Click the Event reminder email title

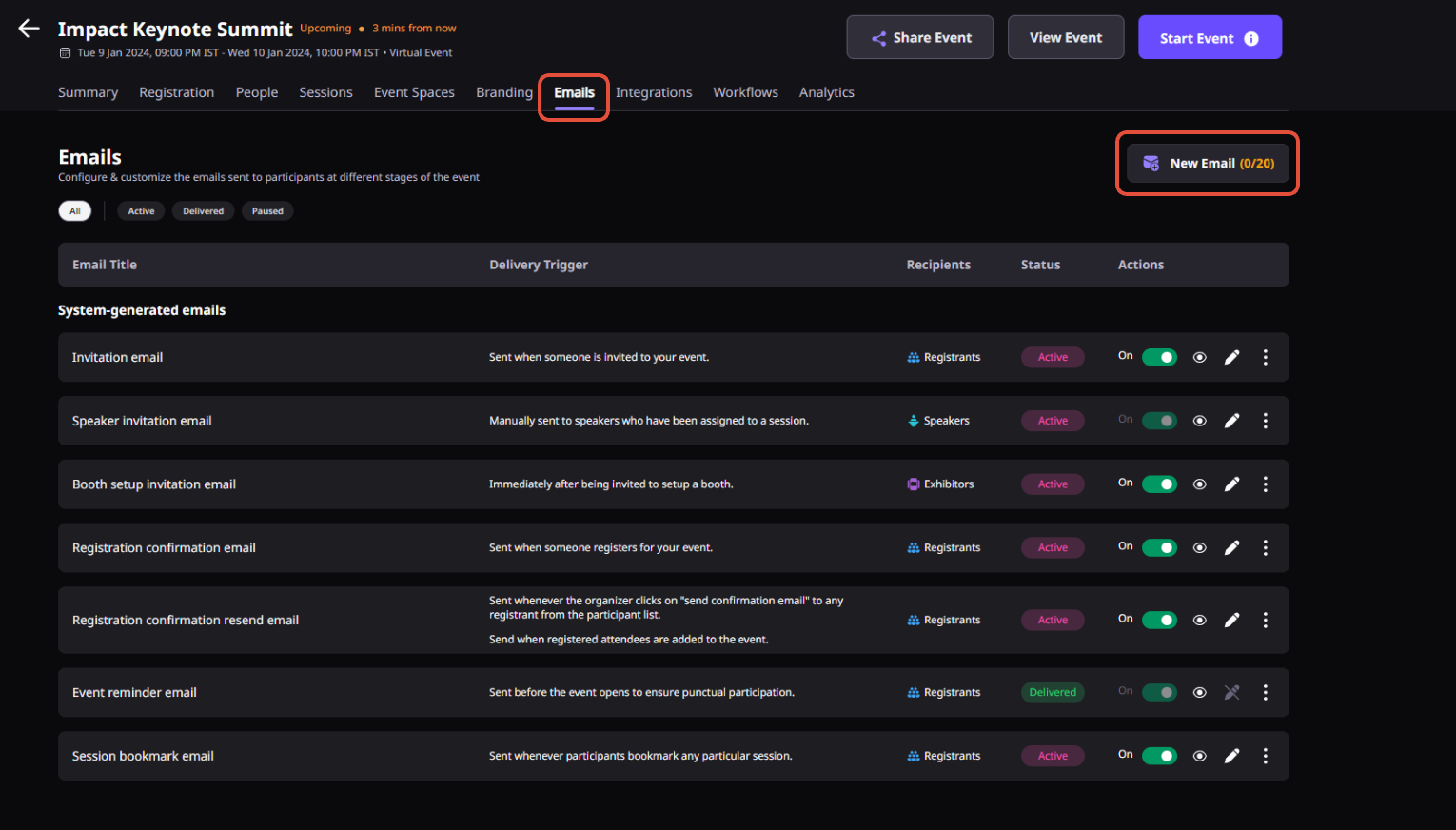pos(134,692)
